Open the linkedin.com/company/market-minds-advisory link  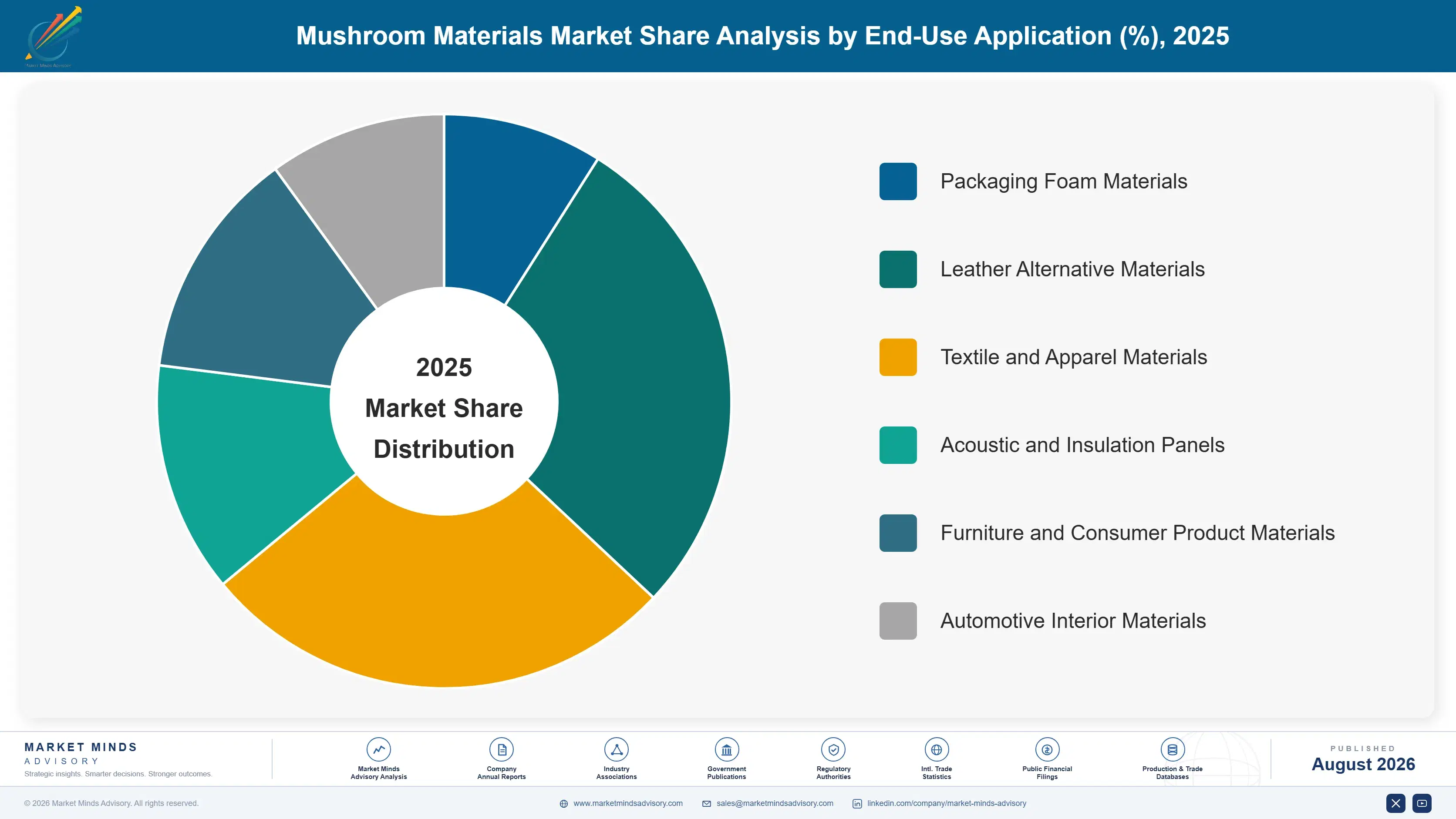point(947,803)
